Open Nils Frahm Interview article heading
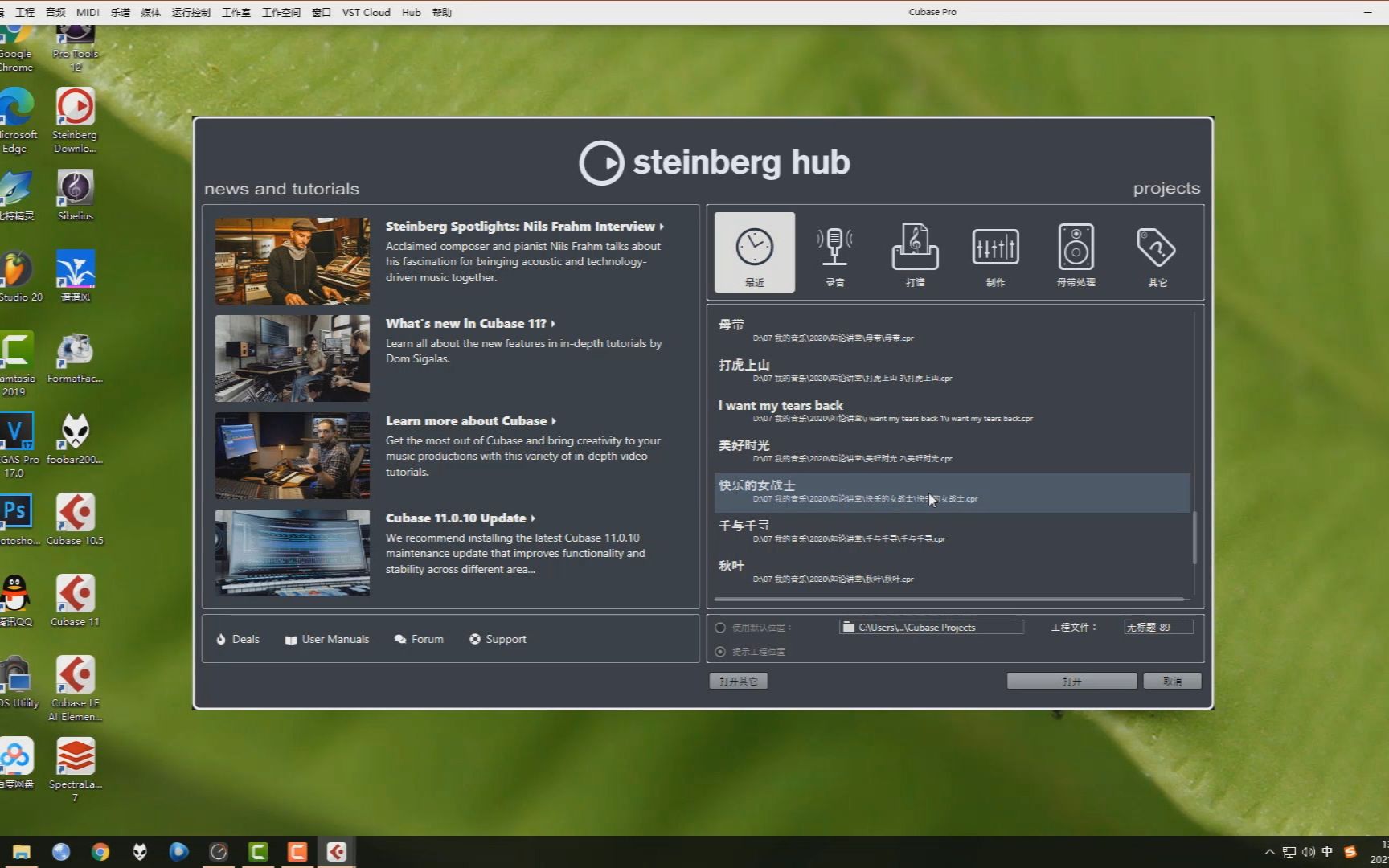Viewport: 1389px width, 868px height. pos(524,227)
